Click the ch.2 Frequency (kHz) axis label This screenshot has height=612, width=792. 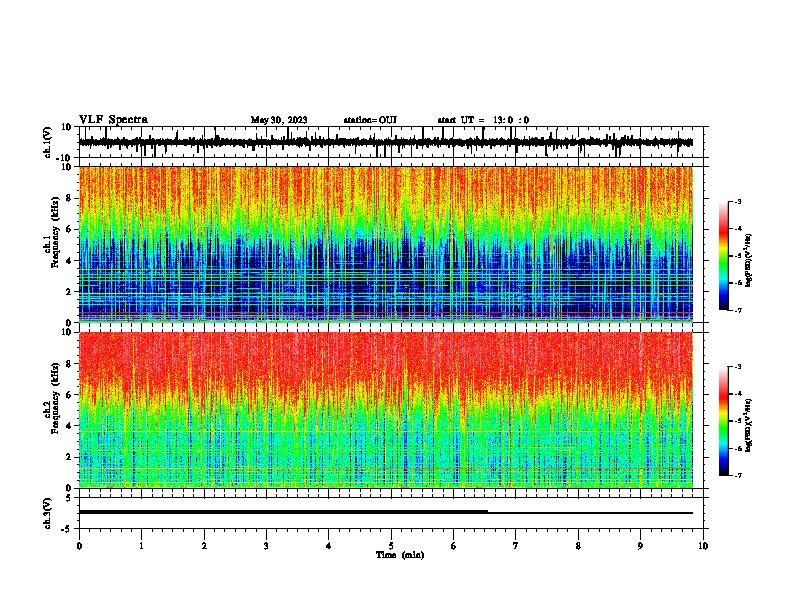51,397
